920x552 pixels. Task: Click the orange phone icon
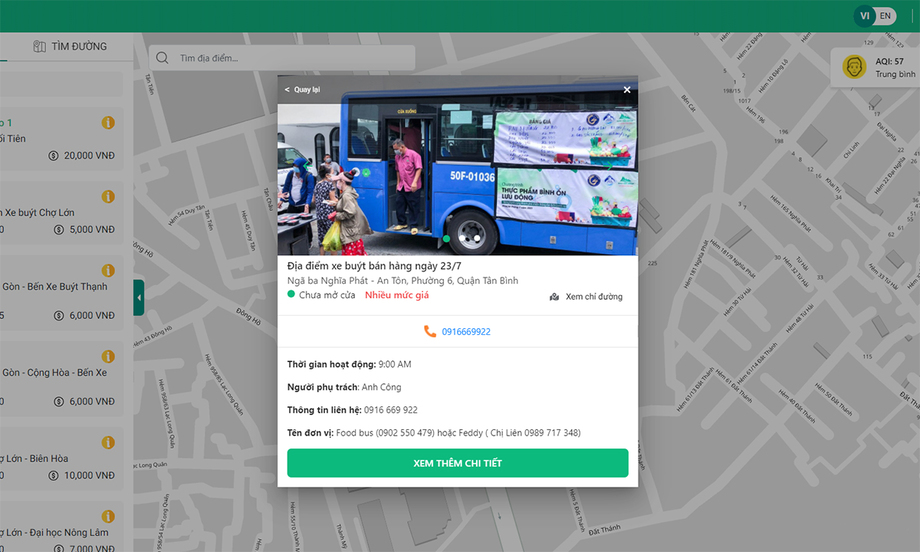(x=430, y=331)
